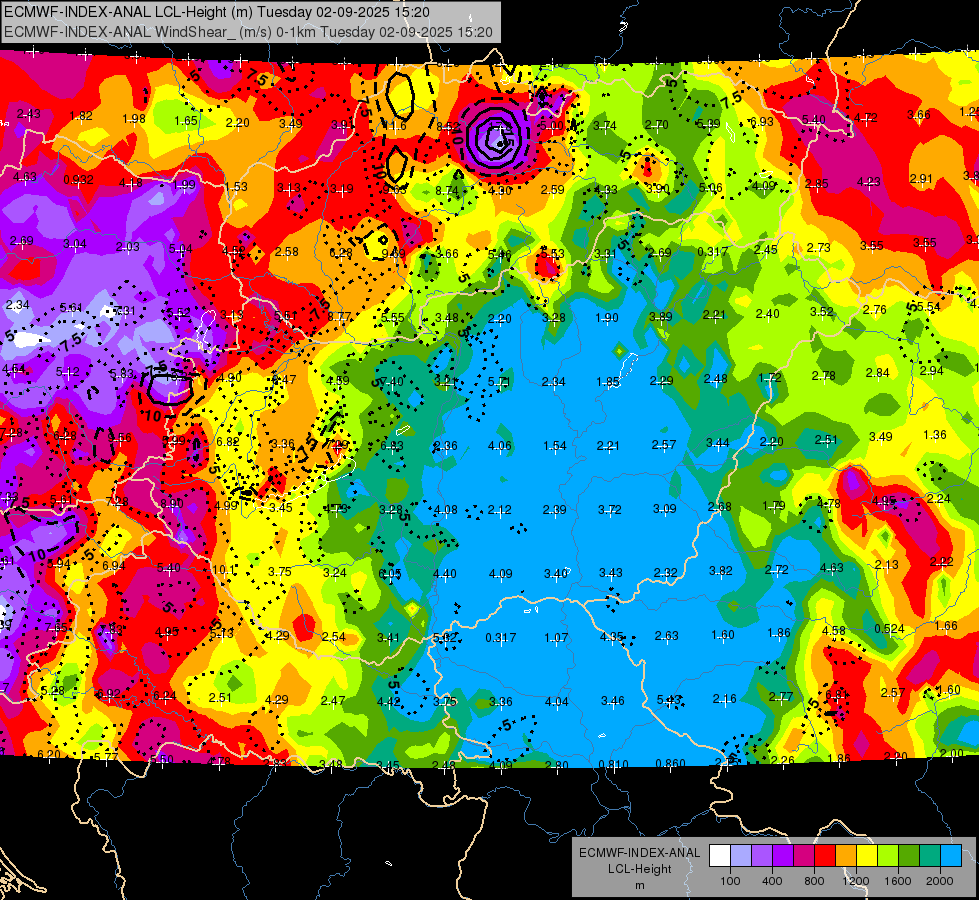Click the map value '5.06'

pyautogui.click(x=711, y=187)
